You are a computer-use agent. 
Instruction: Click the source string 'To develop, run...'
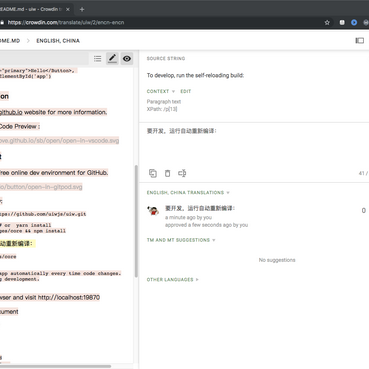(x=195, y=75)
